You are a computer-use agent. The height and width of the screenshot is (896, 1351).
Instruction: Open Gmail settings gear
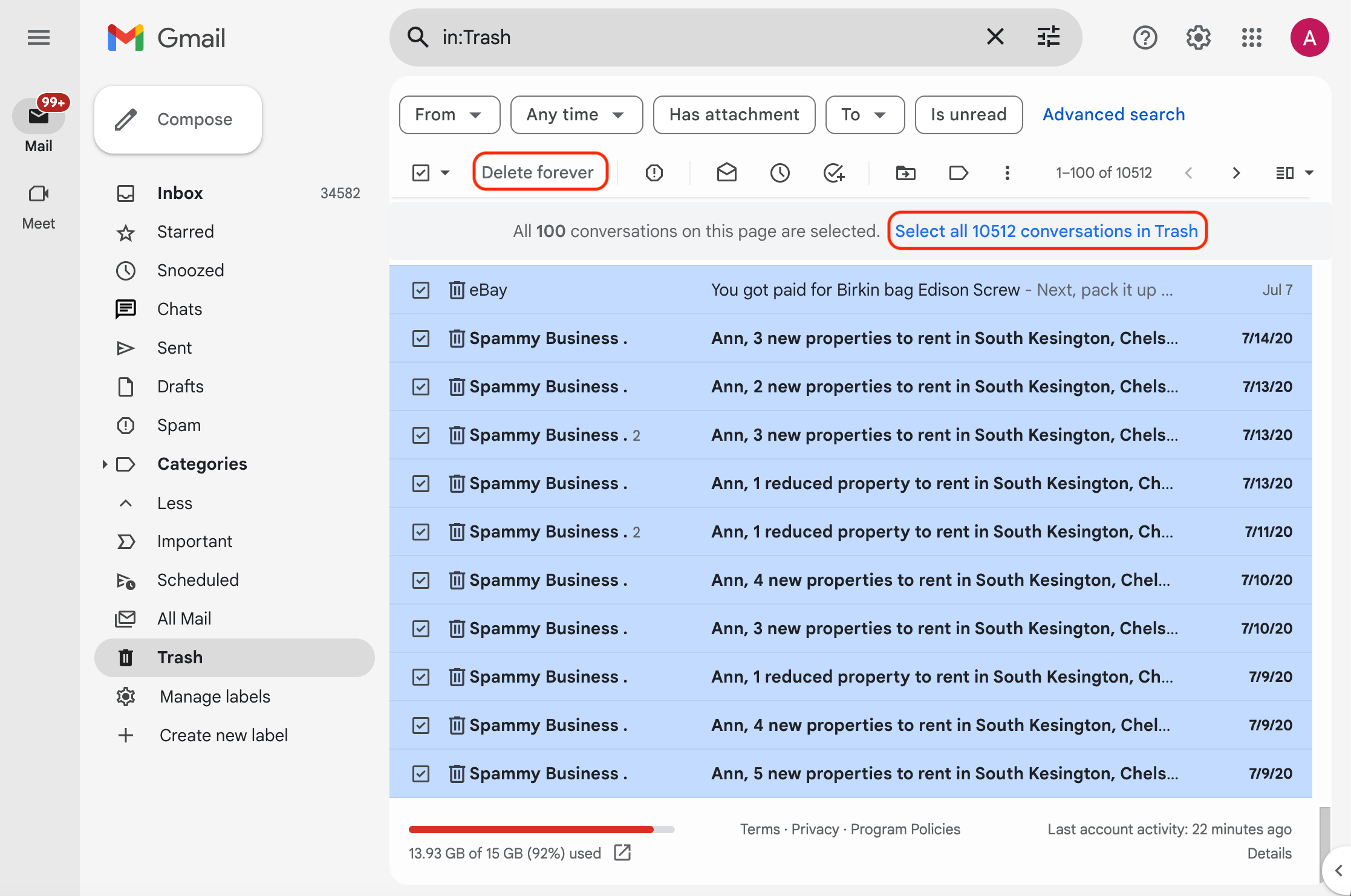tap(1198, 37)
